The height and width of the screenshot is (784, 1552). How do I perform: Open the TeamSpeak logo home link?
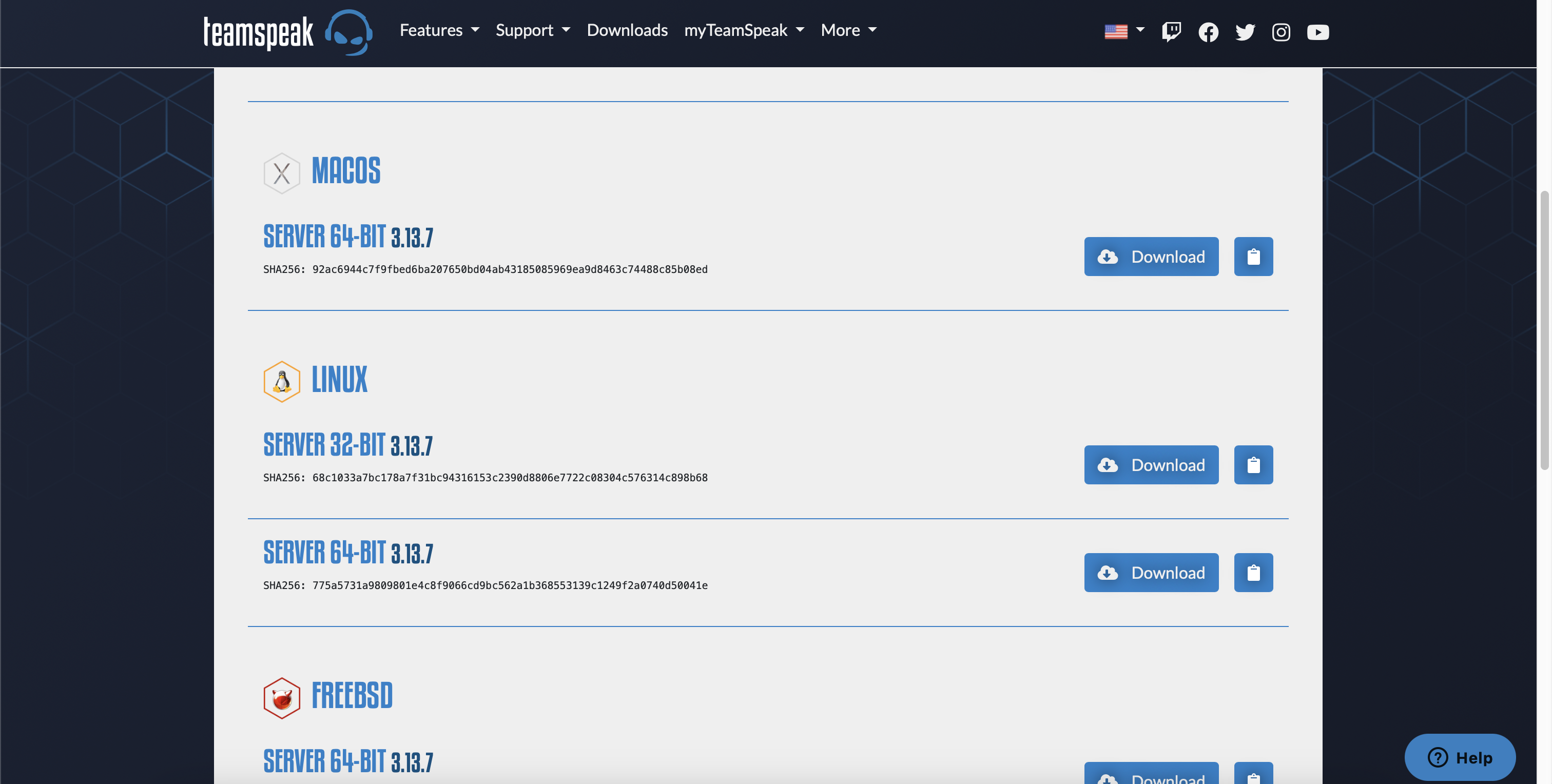287,32
